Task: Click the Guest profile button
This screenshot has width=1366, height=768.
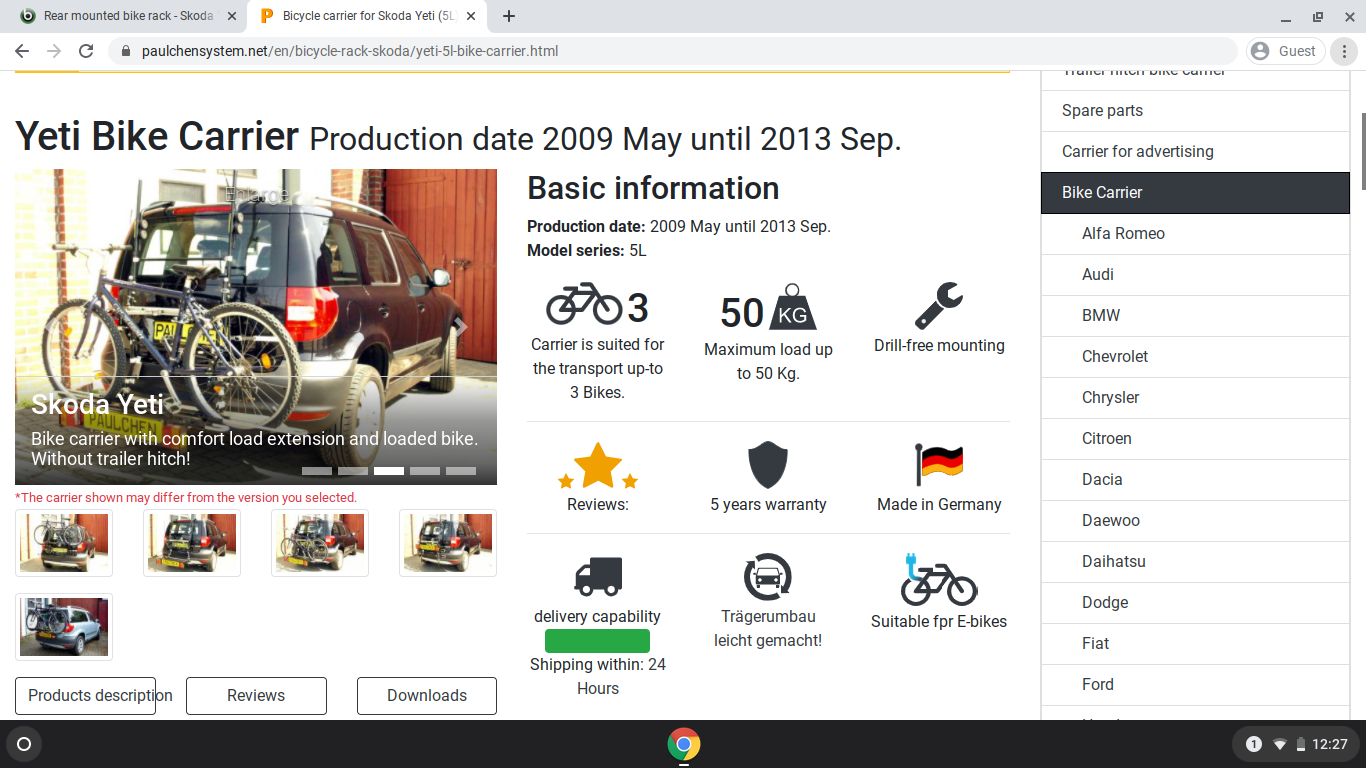Action: coord(1285,51)
